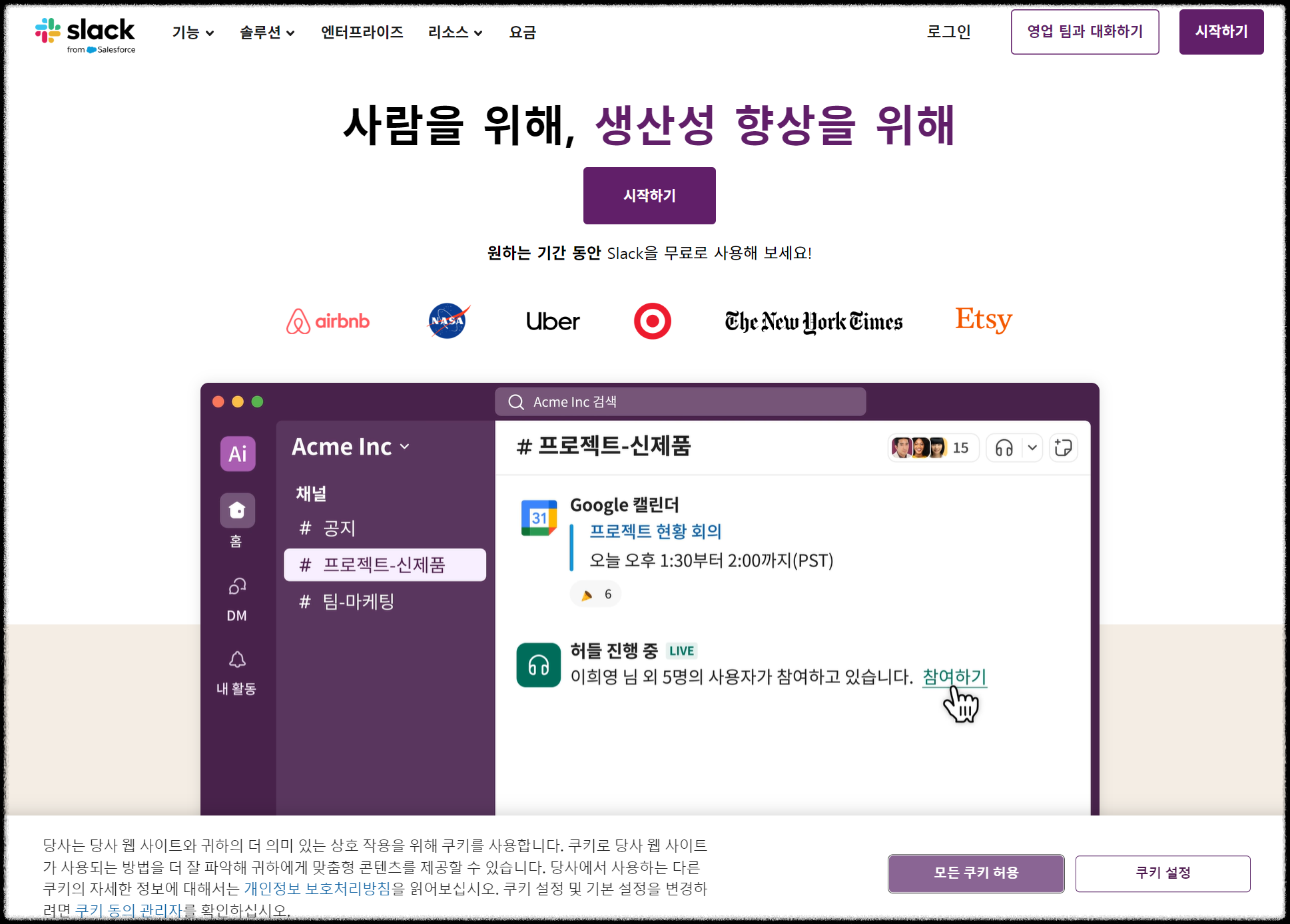Click the 참여하기 link to join huddle
The image size is (1290, 924).
pos(954,678)
